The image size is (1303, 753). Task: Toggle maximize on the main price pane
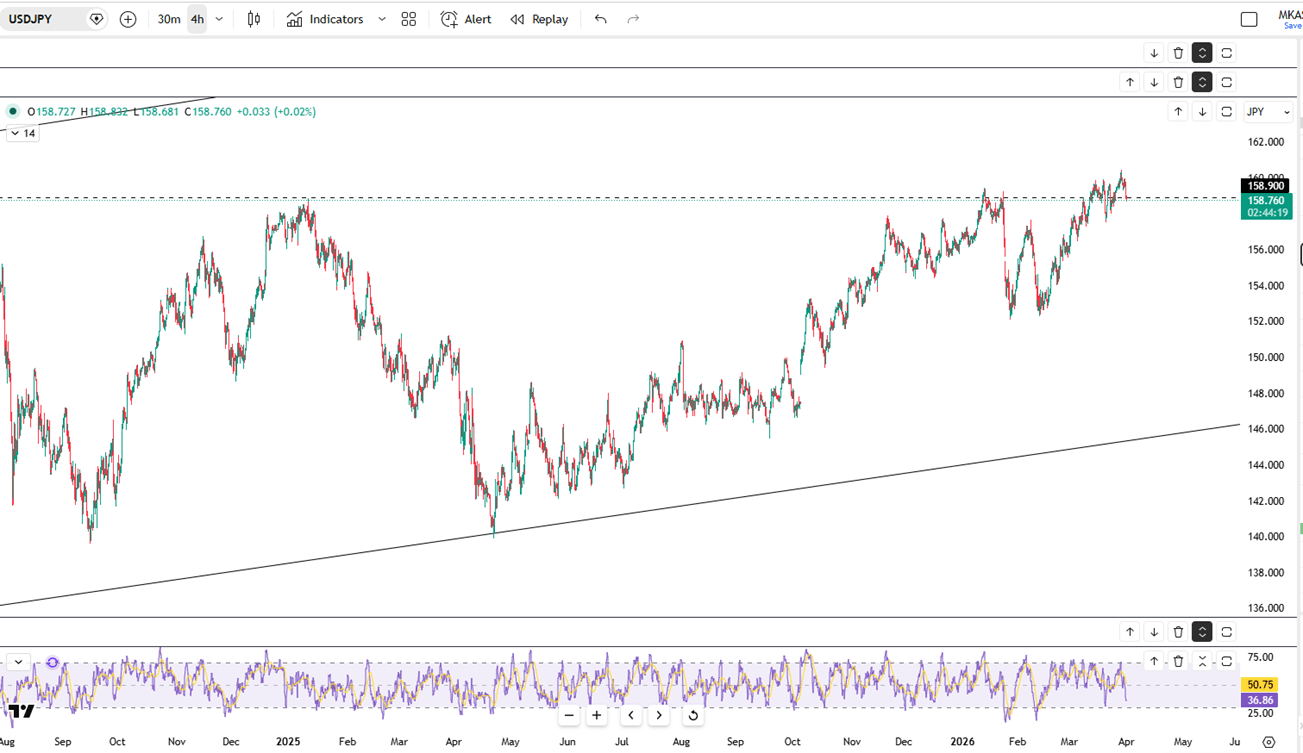(1226, 112)
